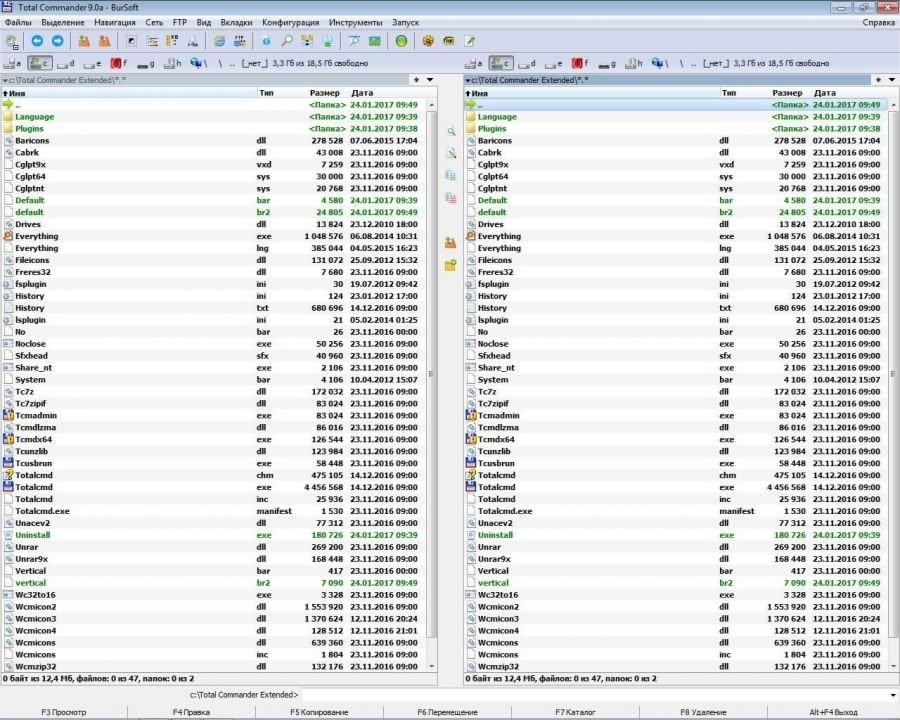Switch the left panel to drive d
Screen dimensions: 900x720
[x=64, y=63]
